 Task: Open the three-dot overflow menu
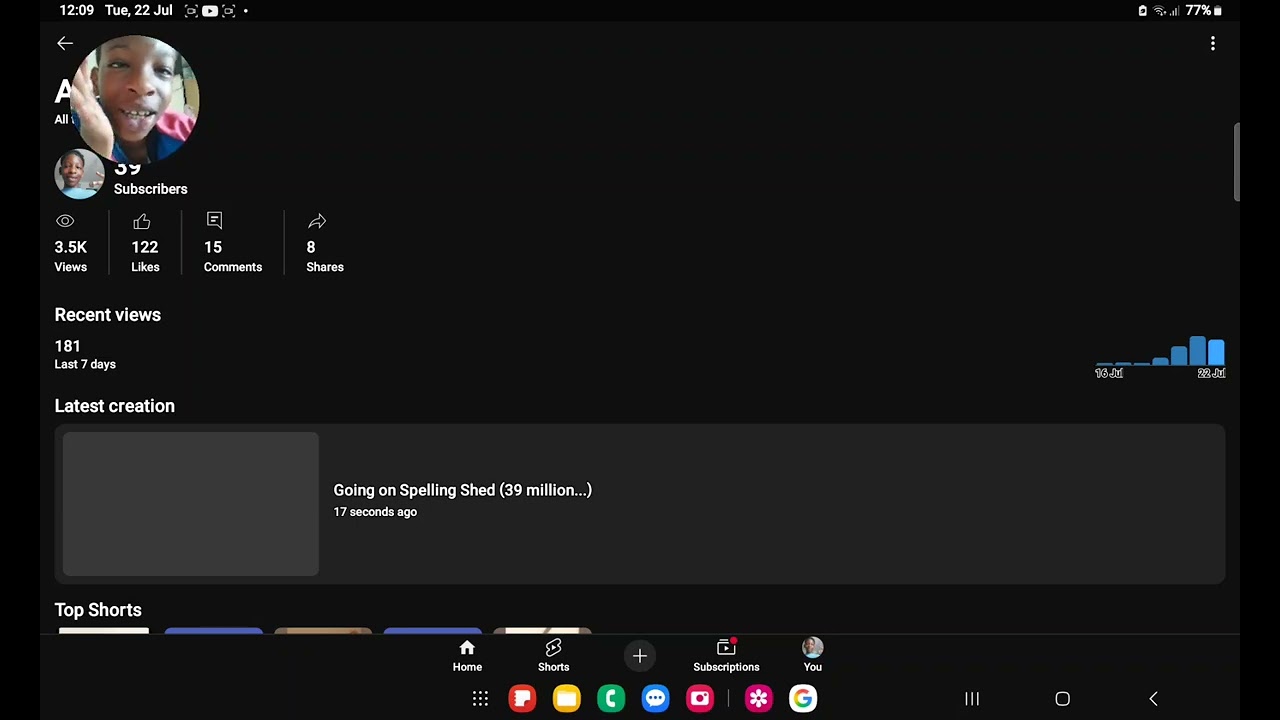[1213, 44]
